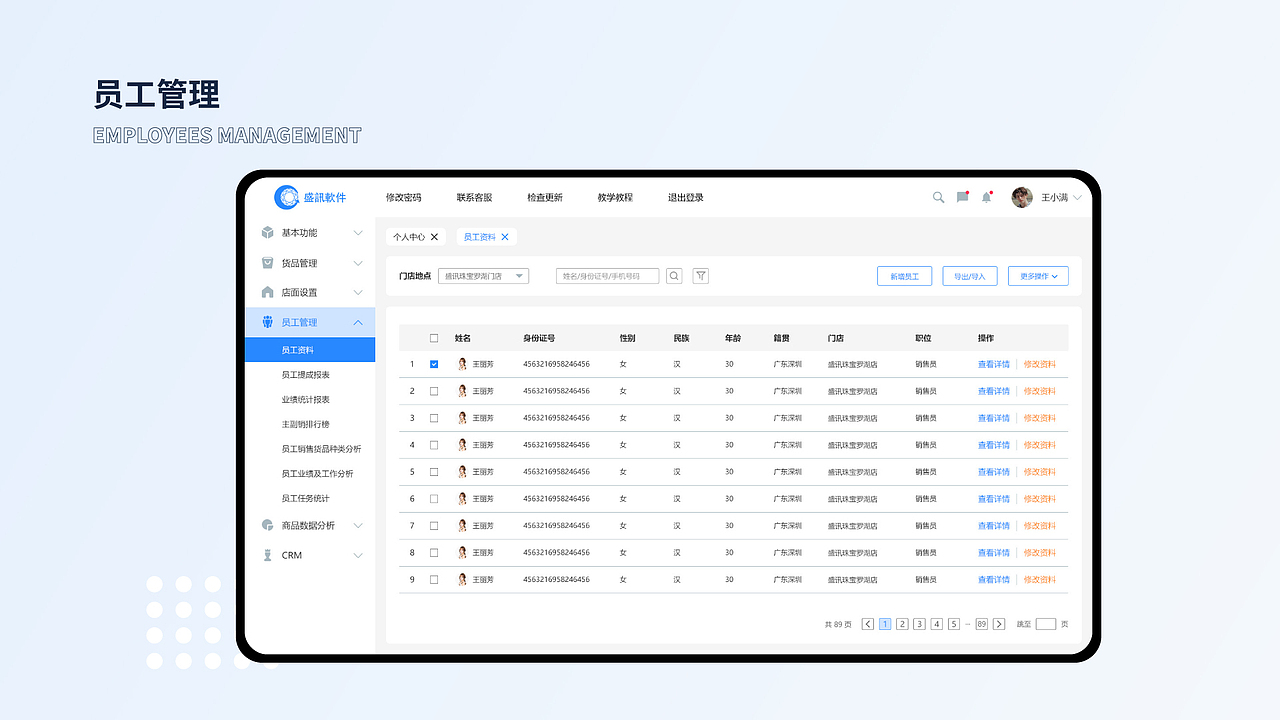
Task: Toggle the select-all header checkbox
Action: tap(434, 338)
